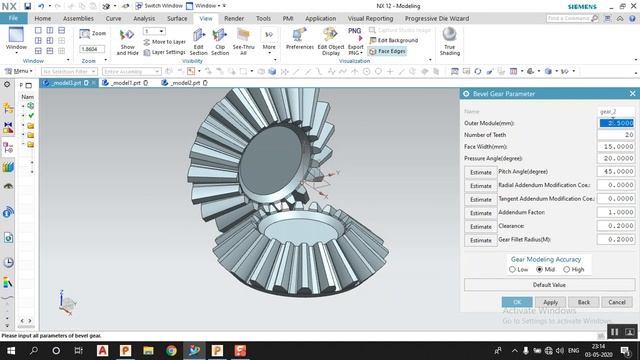Click Back button
Viewport: 640px width, 360px height.
[584, 302]
